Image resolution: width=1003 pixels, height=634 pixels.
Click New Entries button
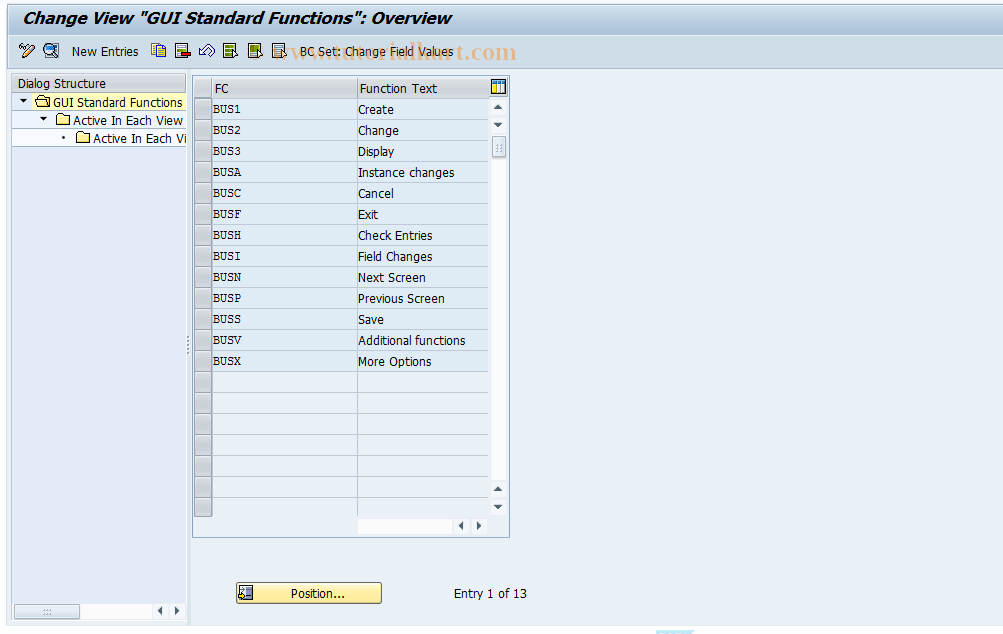click(x=105, y=52)
